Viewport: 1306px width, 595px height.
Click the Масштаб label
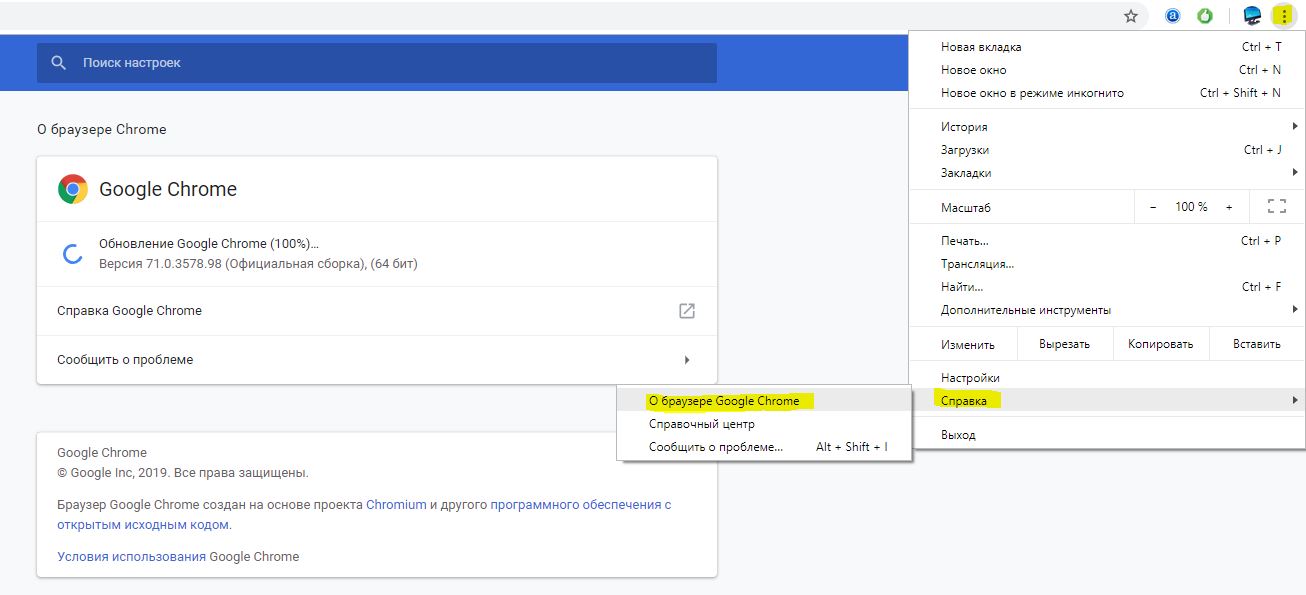[x=966, y=208]
